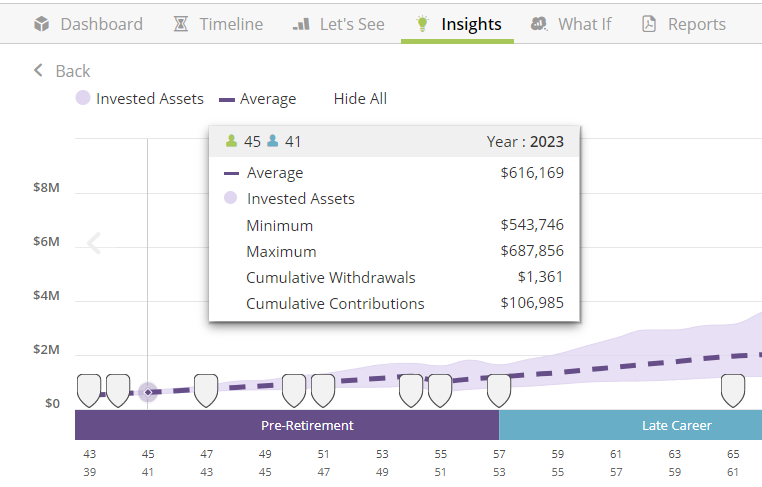The width and height of the screenshot is (762, 487).
Task: Click the Back link
Action: [72, 71]
